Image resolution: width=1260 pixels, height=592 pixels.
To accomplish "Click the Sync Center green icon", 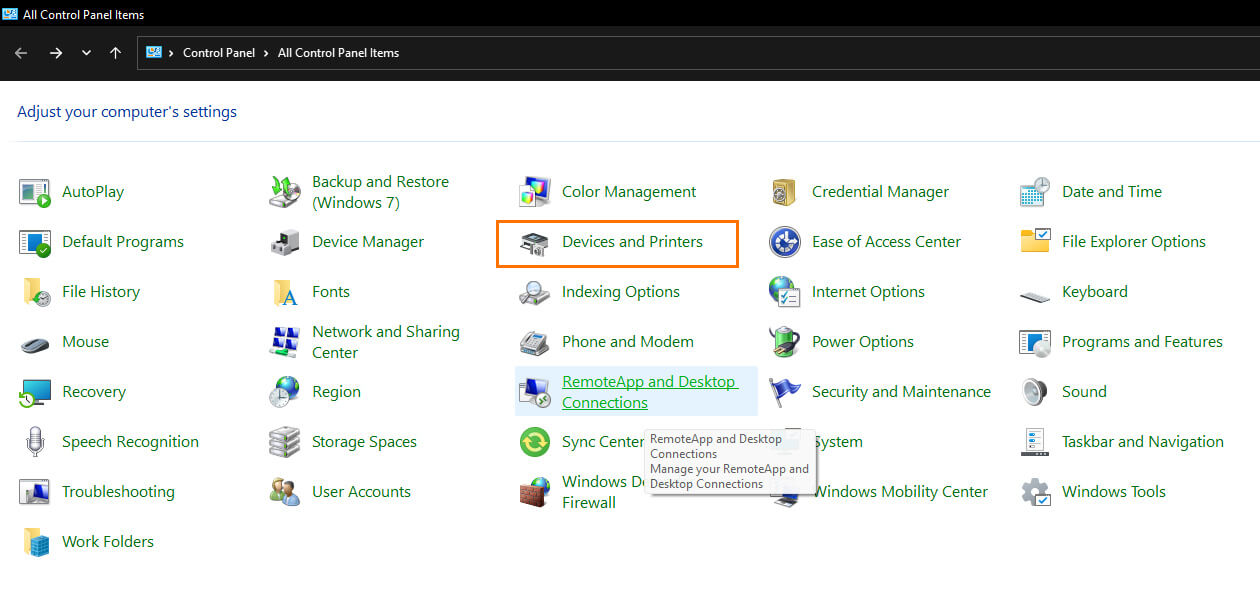I will 535,442.
